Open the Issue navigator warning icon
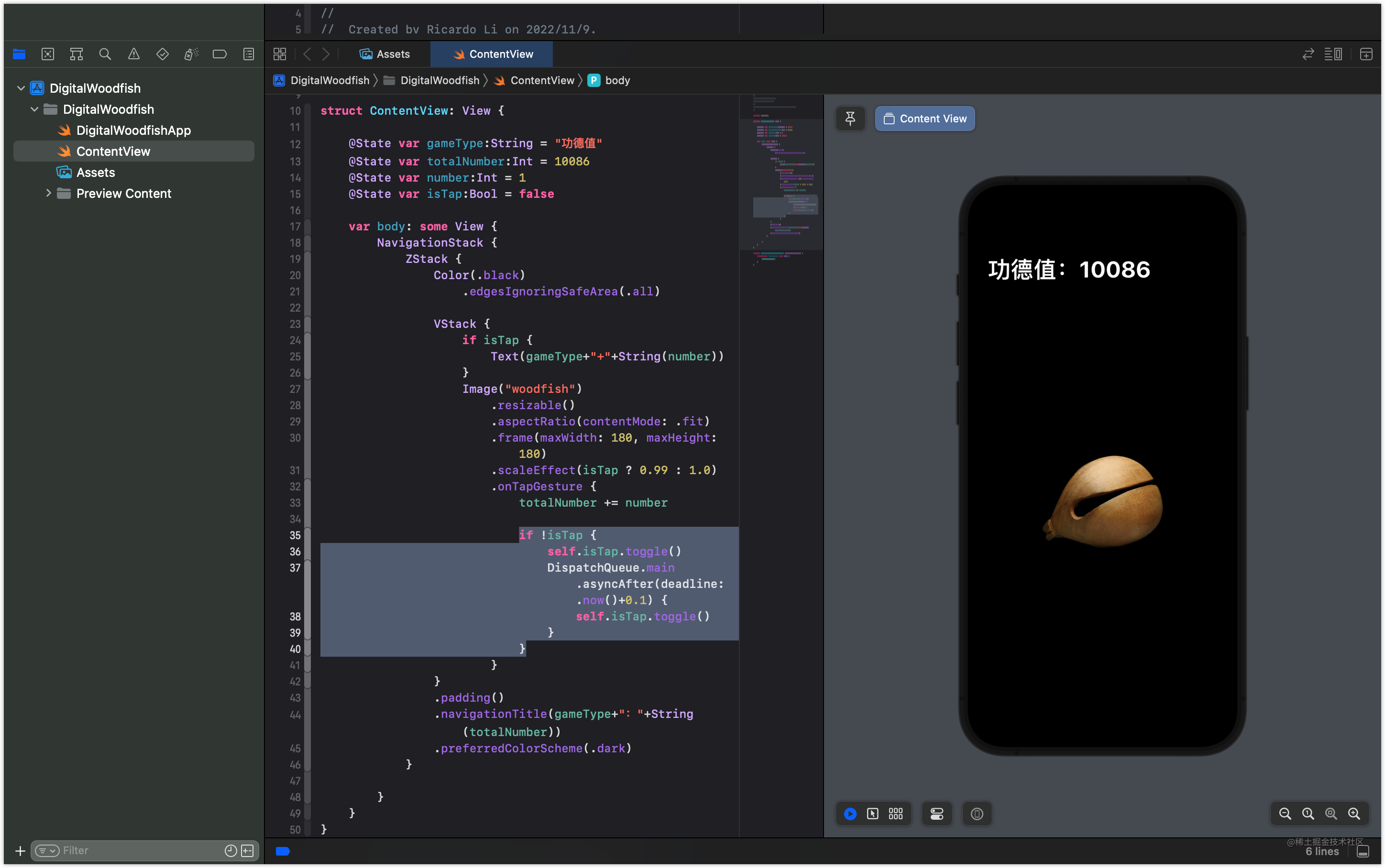The width and height of the screenshot is (1385, 868). pyautogui.click(x=134, y=54)
